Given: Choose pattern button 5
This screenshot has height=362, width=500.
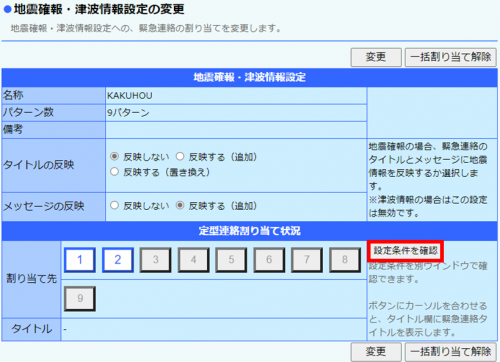Looking at the screenshot, I should [x=231, y=260].
